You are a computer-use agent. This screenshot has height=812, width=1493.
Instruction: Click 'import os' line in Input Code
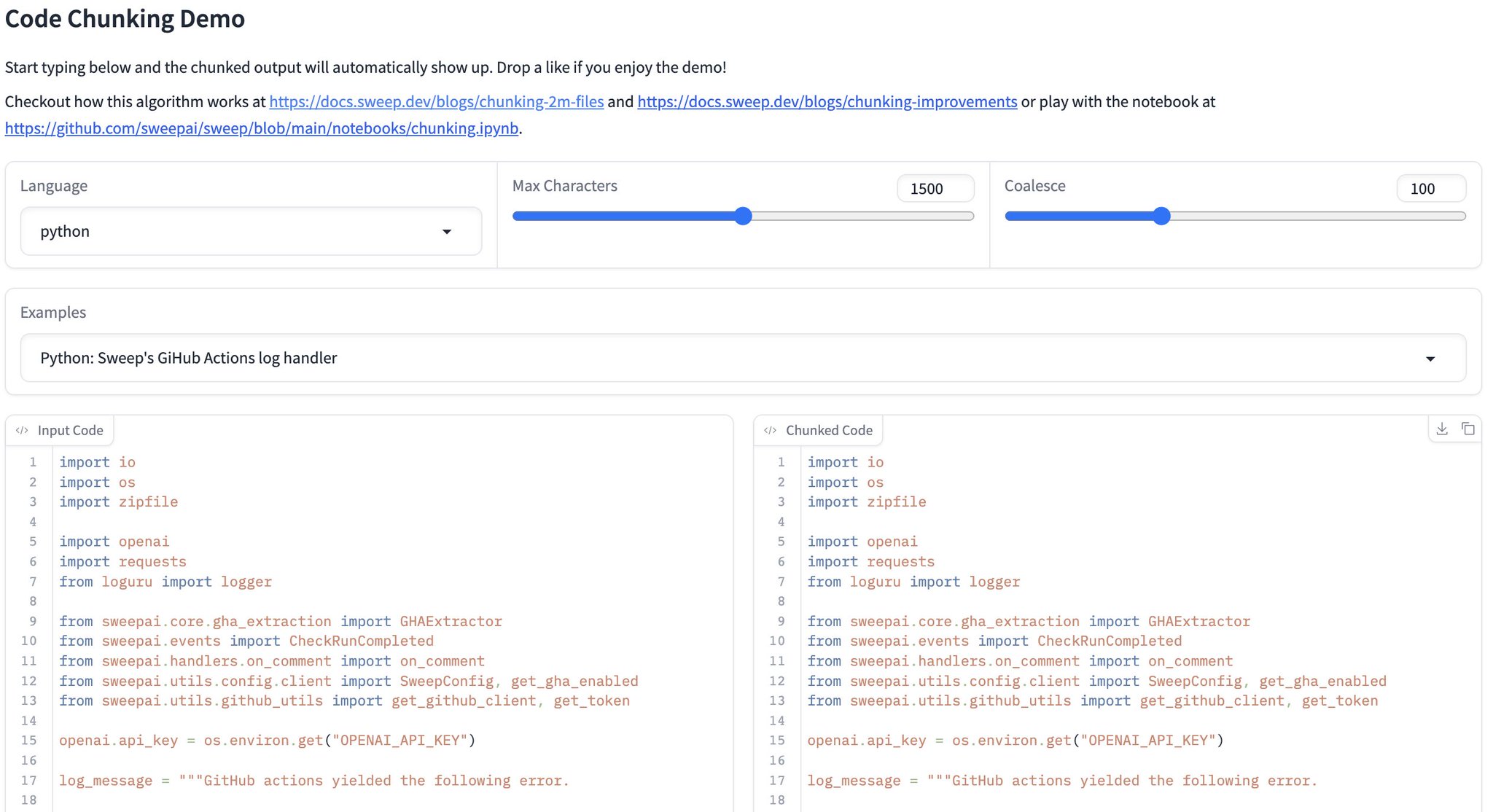pyautogui.click(x=97, y=482)
